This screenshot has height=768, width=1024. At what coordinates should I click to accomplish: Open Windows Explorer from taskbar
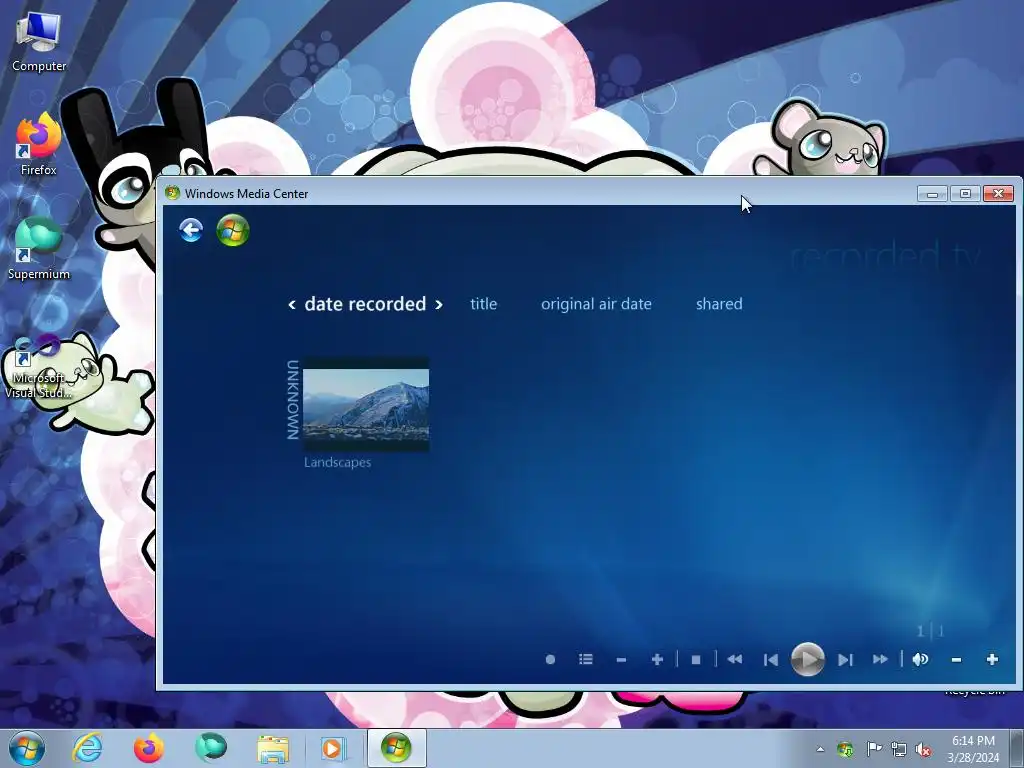(273, 749)
